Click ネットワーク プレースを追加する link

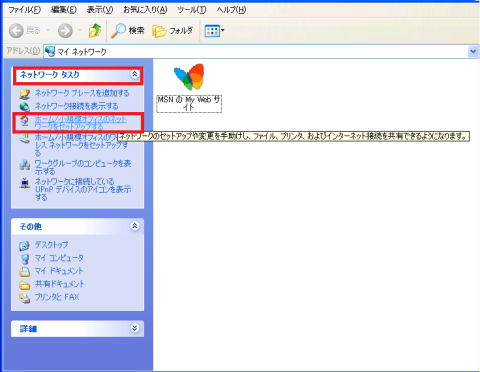[82, 93]
